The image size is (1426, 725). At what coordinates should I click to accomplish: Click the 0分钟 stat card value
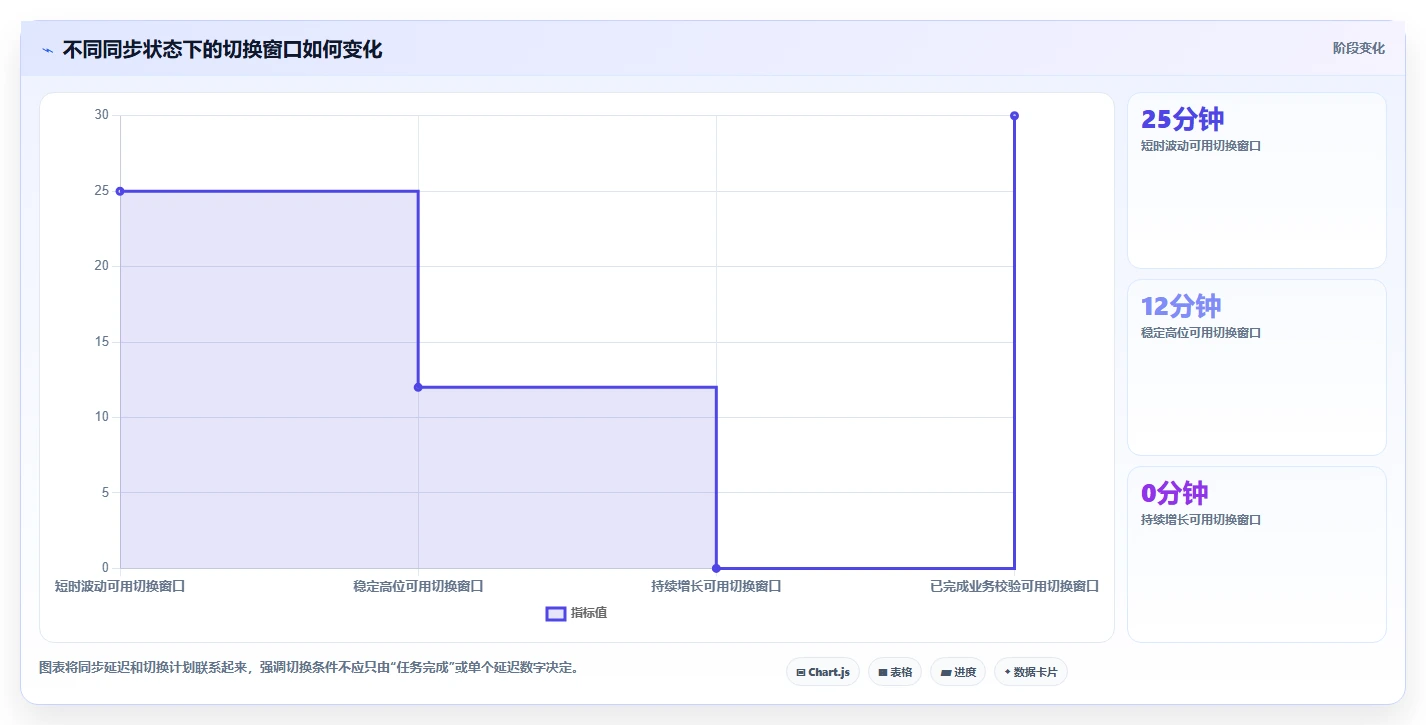[x=1175, y=493]
